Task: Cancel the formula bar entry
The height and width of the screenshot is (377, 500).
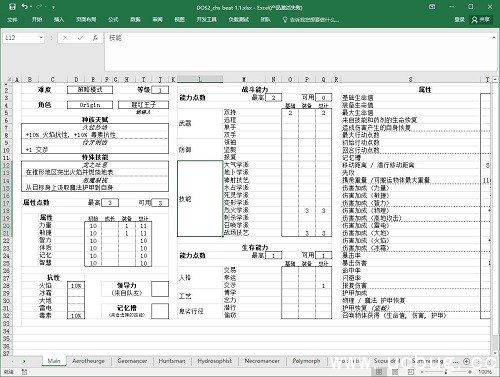Action: (x=65, y=38)
